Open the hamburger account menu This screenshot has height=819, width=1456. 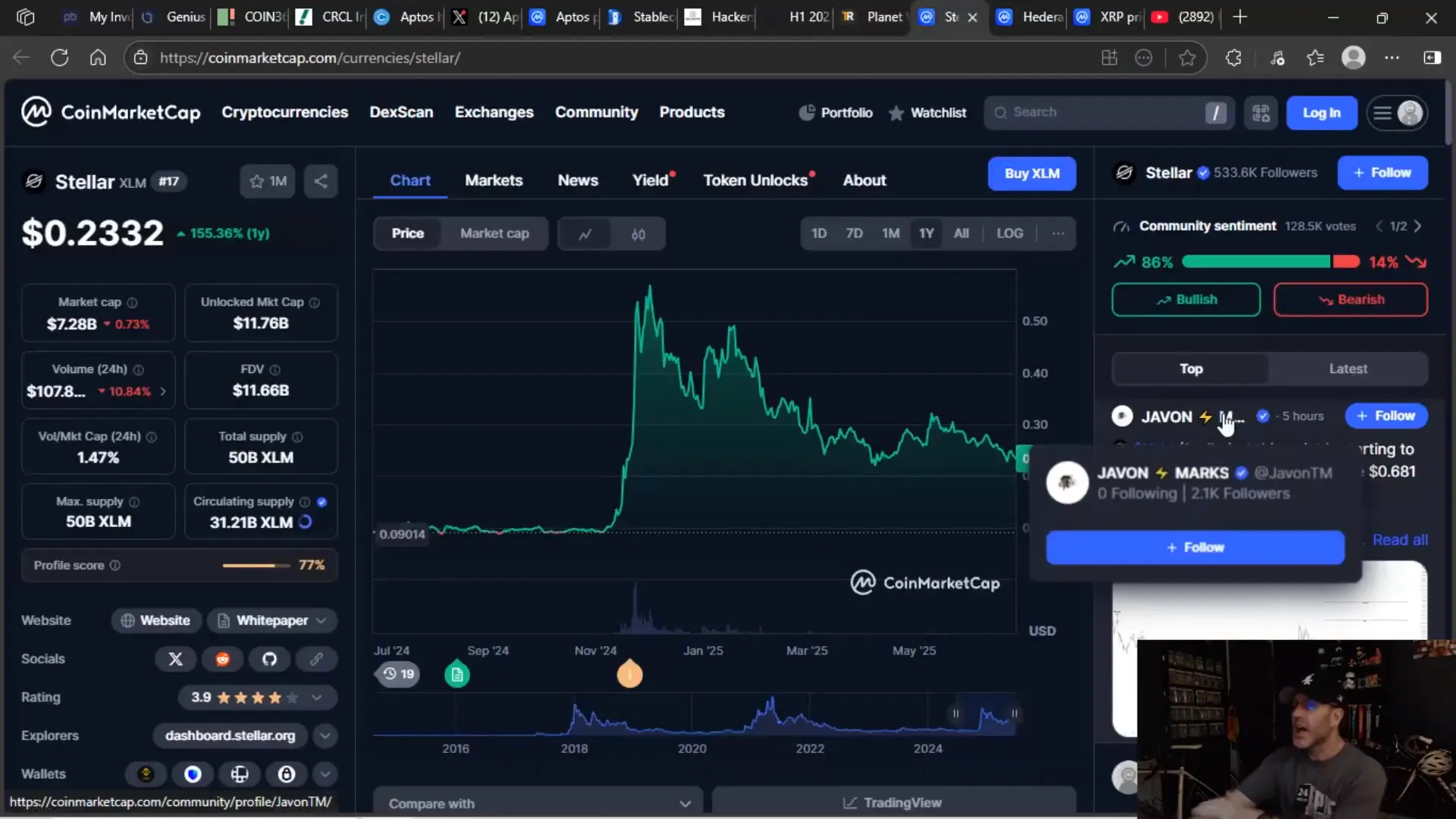[1397, 113]
